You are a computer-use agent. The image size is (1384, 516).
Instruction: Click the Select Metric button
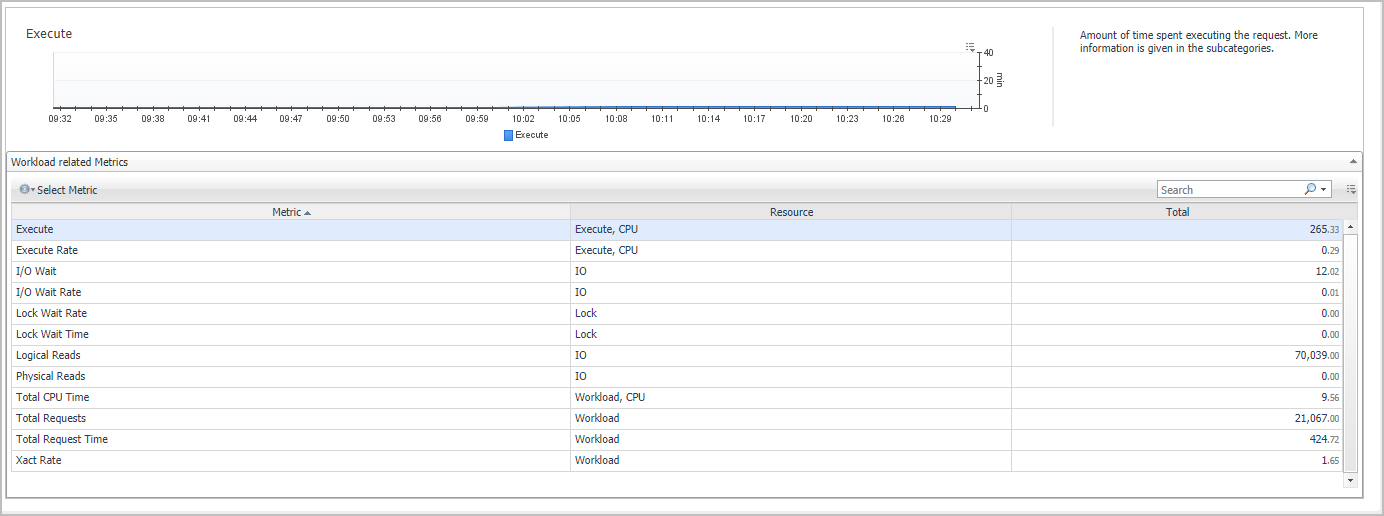pos(67,190)
